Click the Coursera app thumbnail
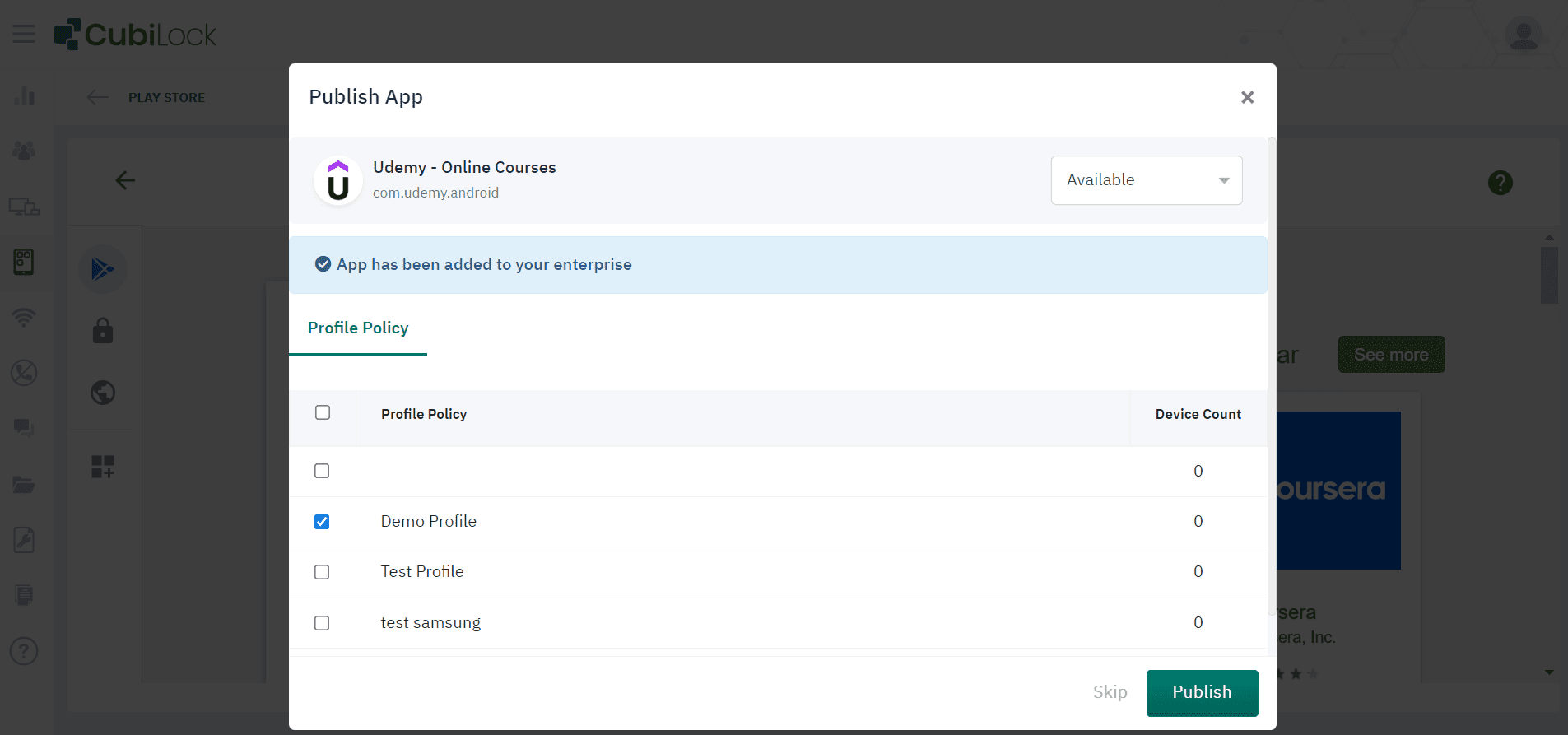Image resolution: width=1568 pixels, height=735 pixels. pyautogui.click(x=1338, y=491)
